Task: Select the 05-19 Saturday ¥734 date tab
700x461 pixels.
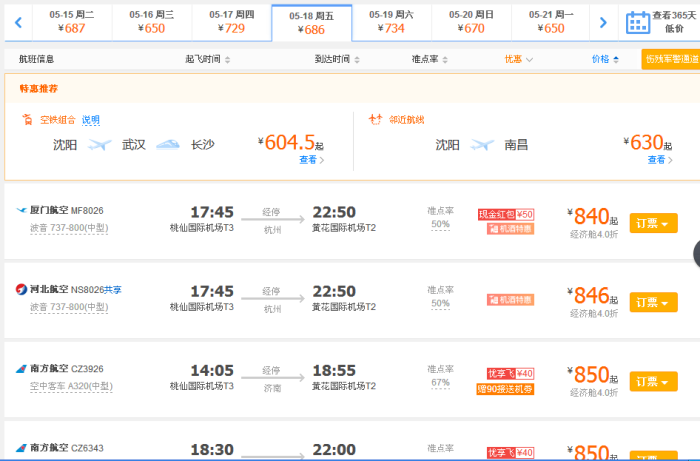Action: [391, 21]
